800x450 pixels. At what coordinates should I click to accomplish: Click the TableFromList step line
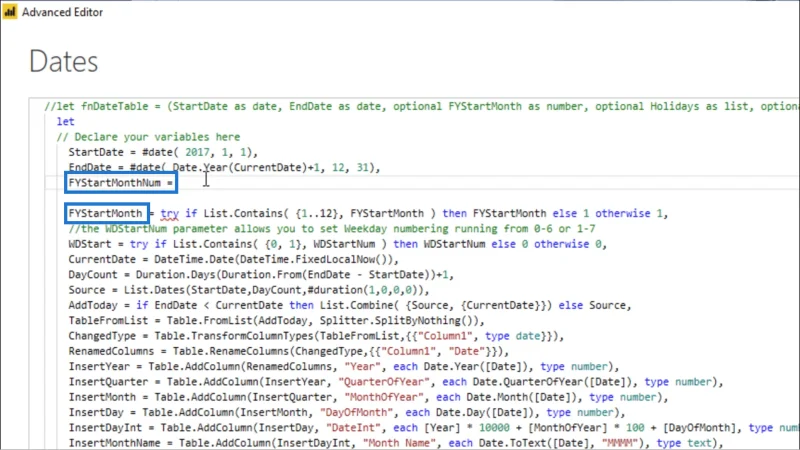click(x=277, y=320)
